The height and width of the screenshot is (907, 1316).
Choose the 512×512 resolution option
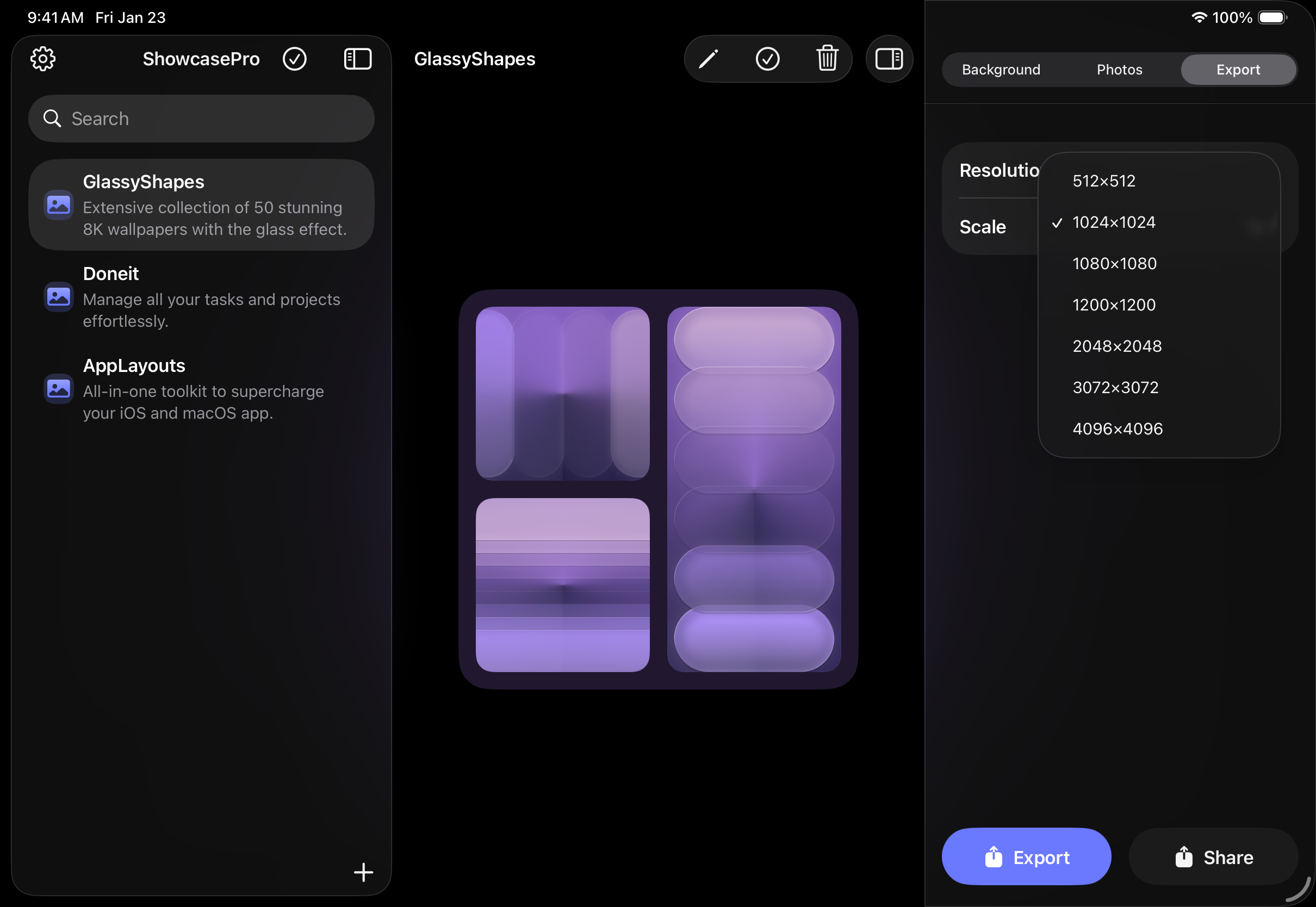coord(1103,181)
